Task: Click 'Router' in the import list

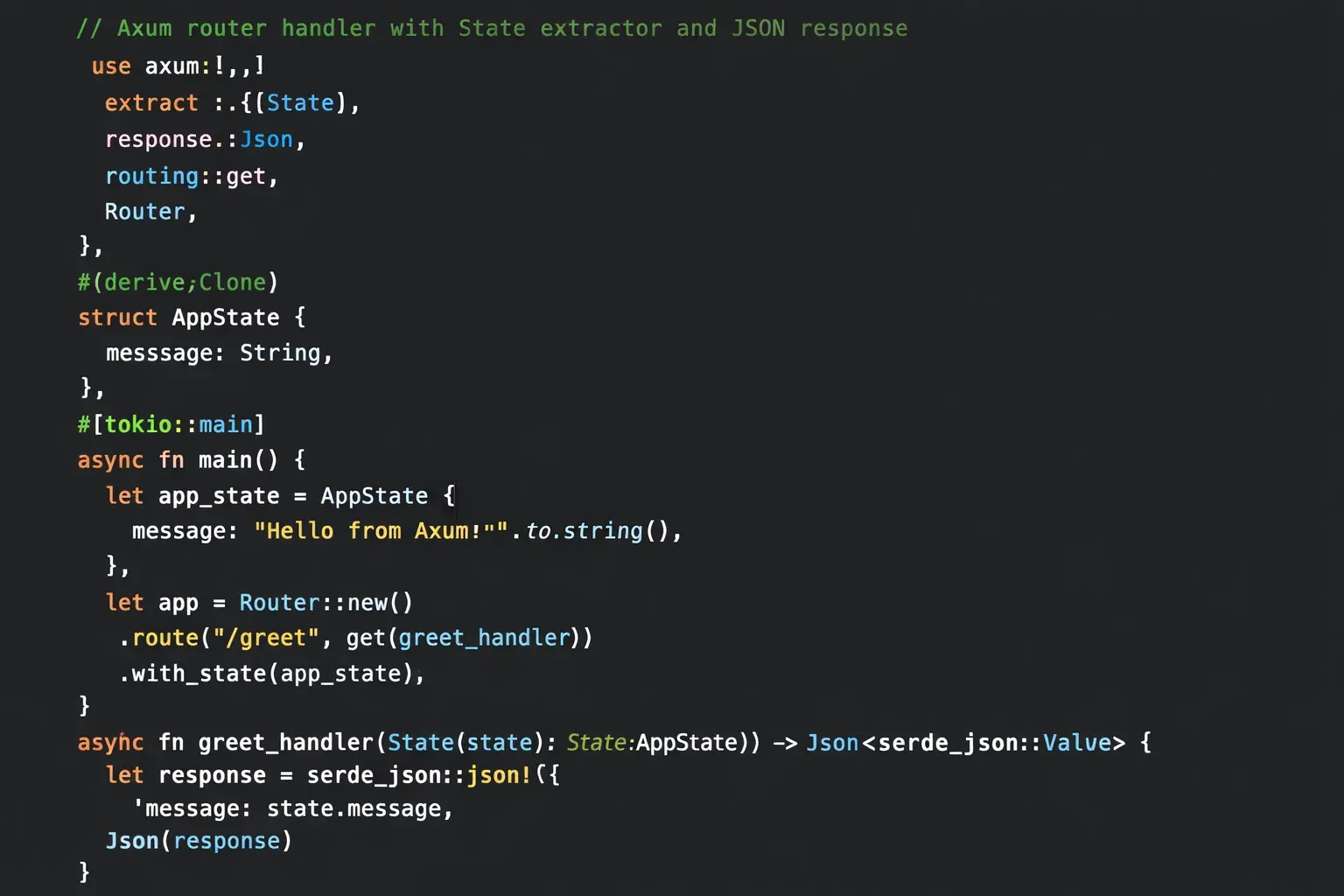Action: point(145,212)
